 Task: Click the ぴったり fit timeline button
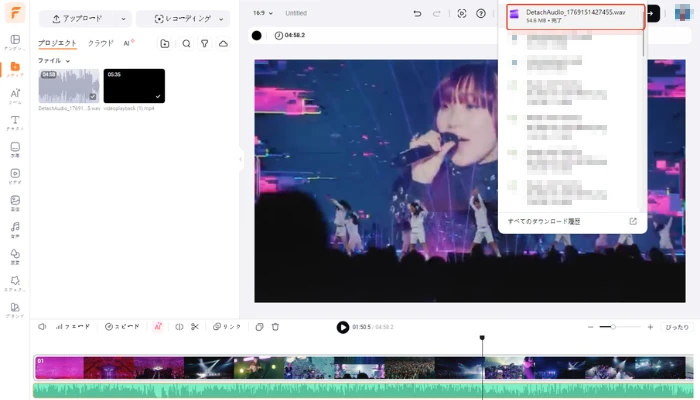677,327
